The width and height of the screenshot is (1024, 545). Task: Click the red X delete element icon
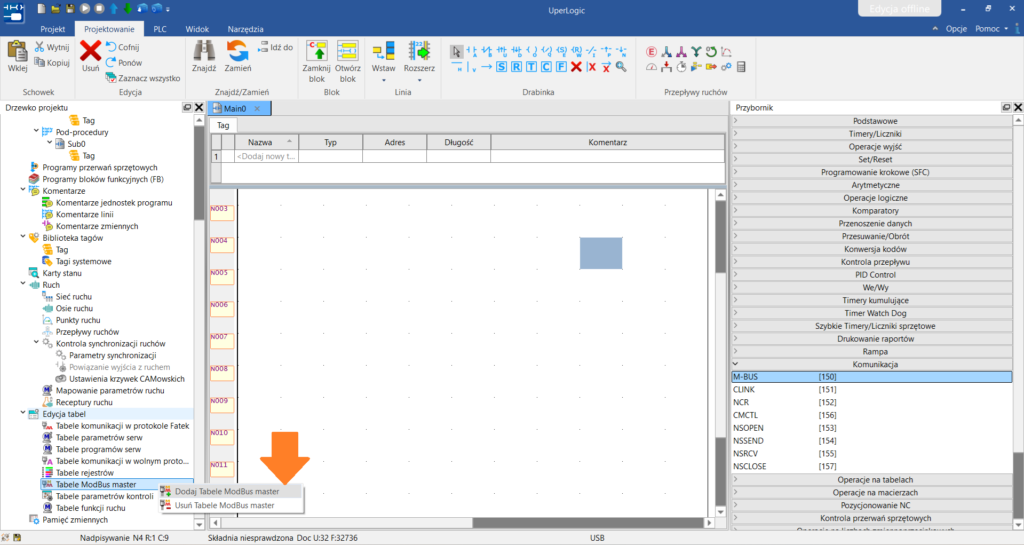[577, 67]
